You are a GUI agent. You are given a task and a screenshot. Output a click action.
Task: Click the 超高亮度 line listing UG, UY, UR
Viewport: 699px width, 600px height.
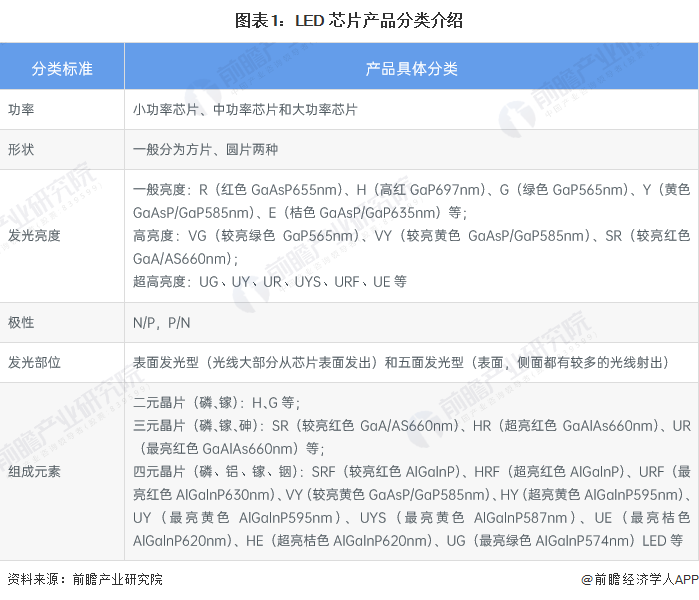[270, 282]
